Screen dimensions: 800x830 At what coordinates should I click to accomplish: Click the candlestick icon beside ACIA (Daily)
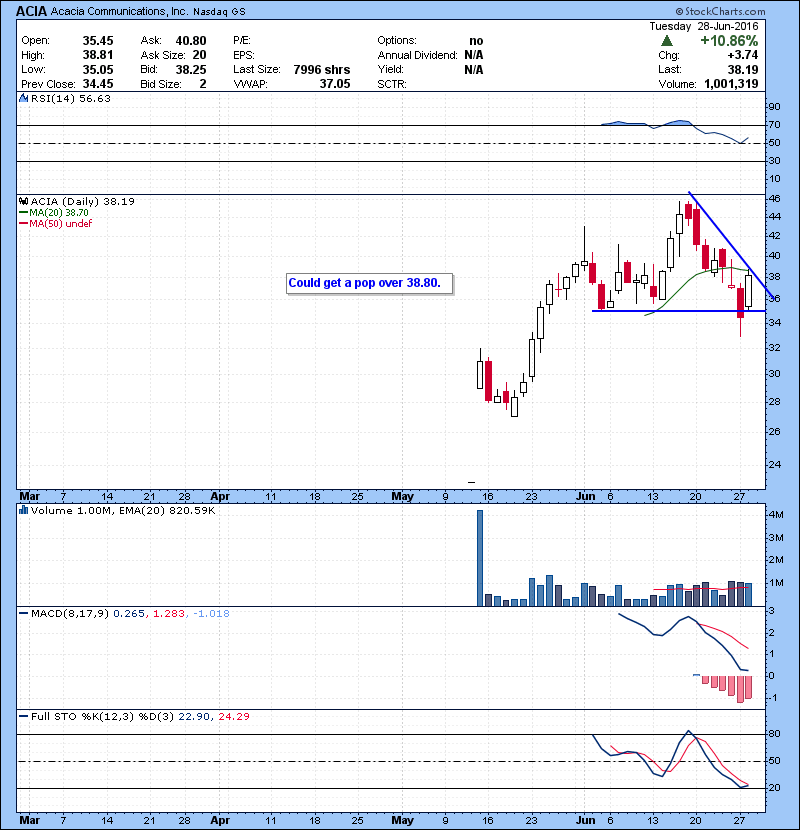click(x=23, y=201)
